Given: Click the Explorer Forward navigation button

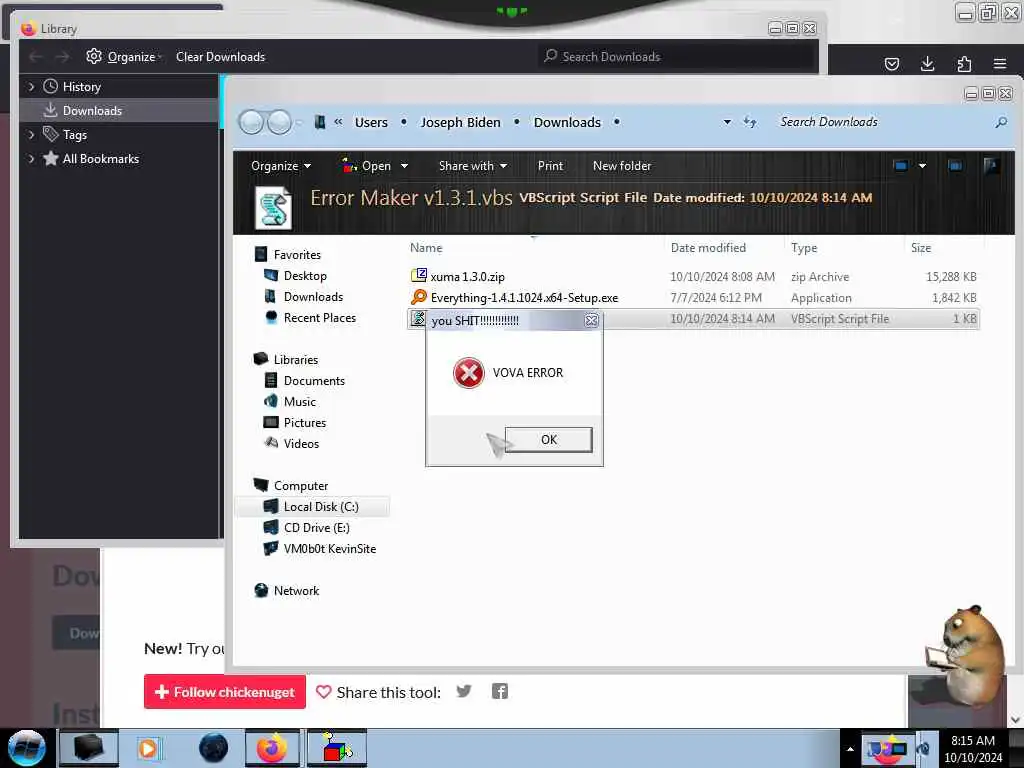Looking at the screenshot, I should [x=280, y=122].
